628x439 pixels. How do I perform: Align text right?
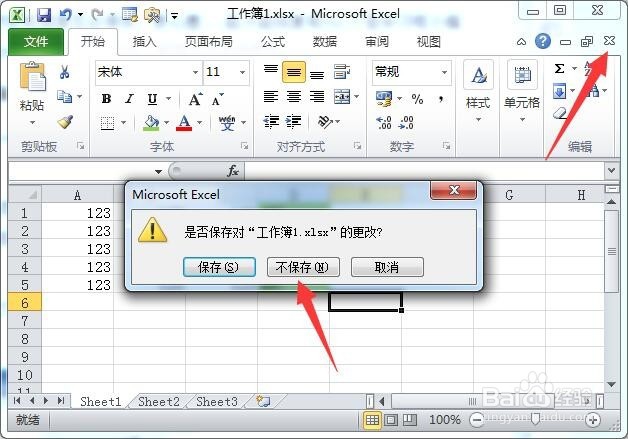click(x=317, y=97)
